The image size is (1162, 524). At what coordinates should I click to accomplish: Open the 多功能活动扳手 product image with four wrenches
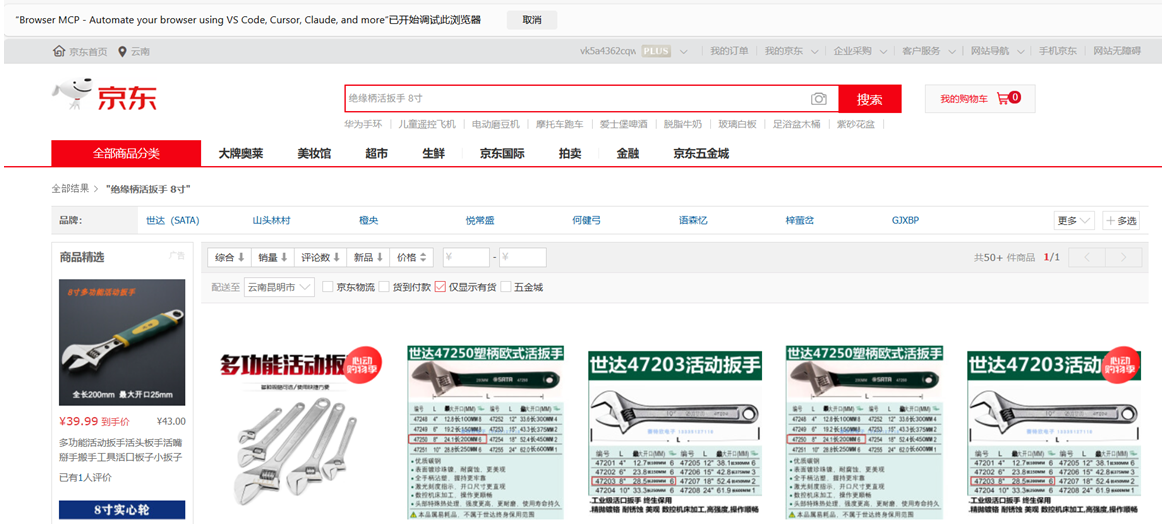click(x=301, y=432)
